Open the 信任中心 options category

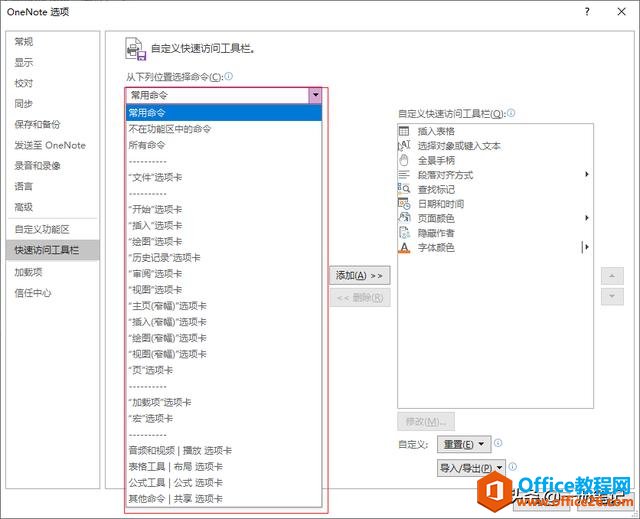pos(53,293)
